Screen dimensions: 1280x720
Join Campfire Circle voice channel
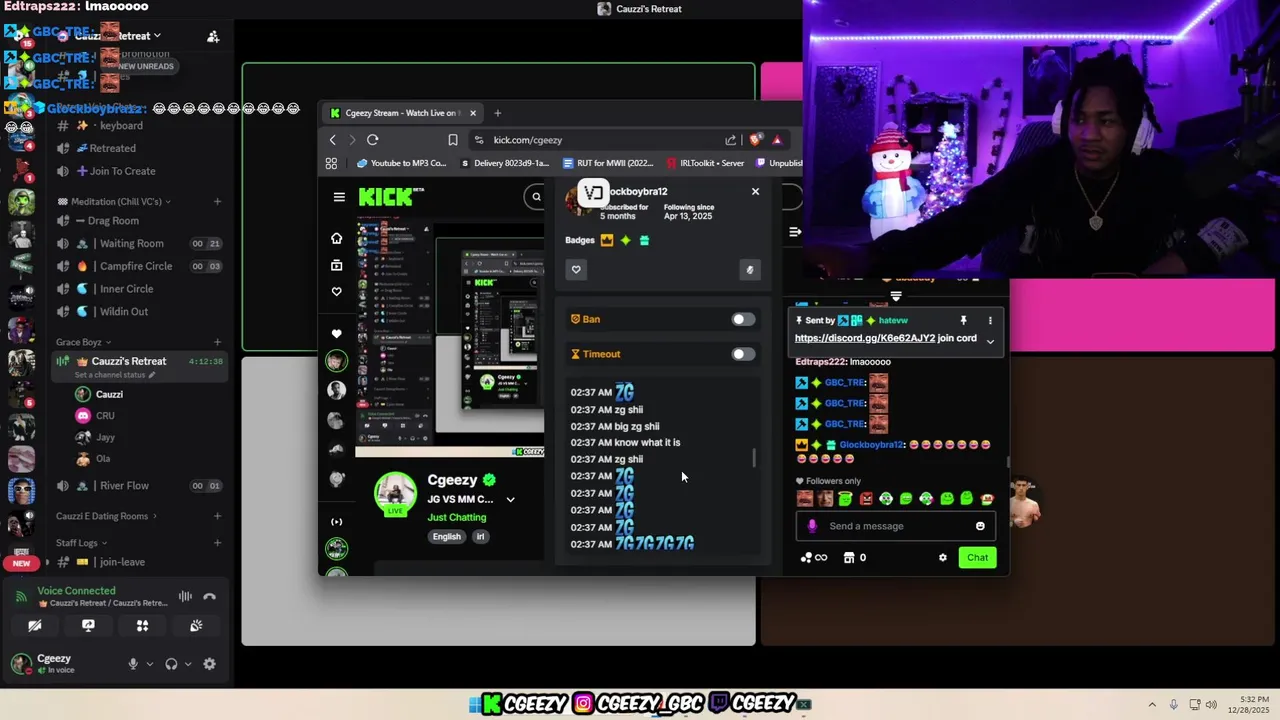point(140,266)
